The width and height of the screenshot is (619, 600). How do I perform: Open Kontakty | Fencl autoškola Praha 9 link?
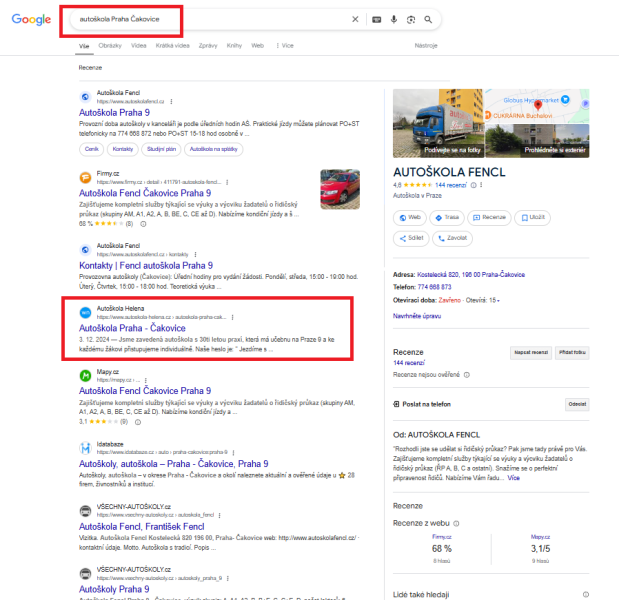[x=146, y=266]
